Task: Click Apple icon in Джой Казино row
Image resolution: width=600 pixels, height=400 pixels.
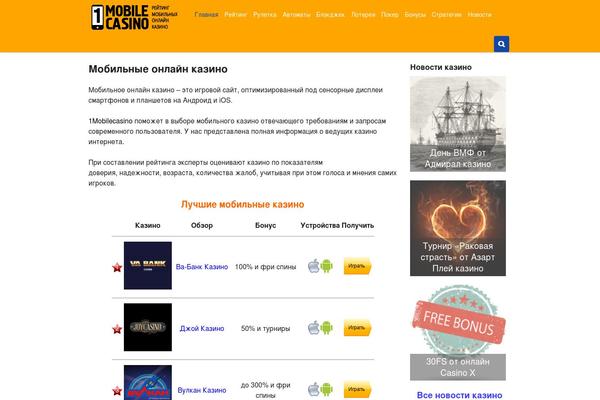Action: pyautogui.click(x=314, y=328)
